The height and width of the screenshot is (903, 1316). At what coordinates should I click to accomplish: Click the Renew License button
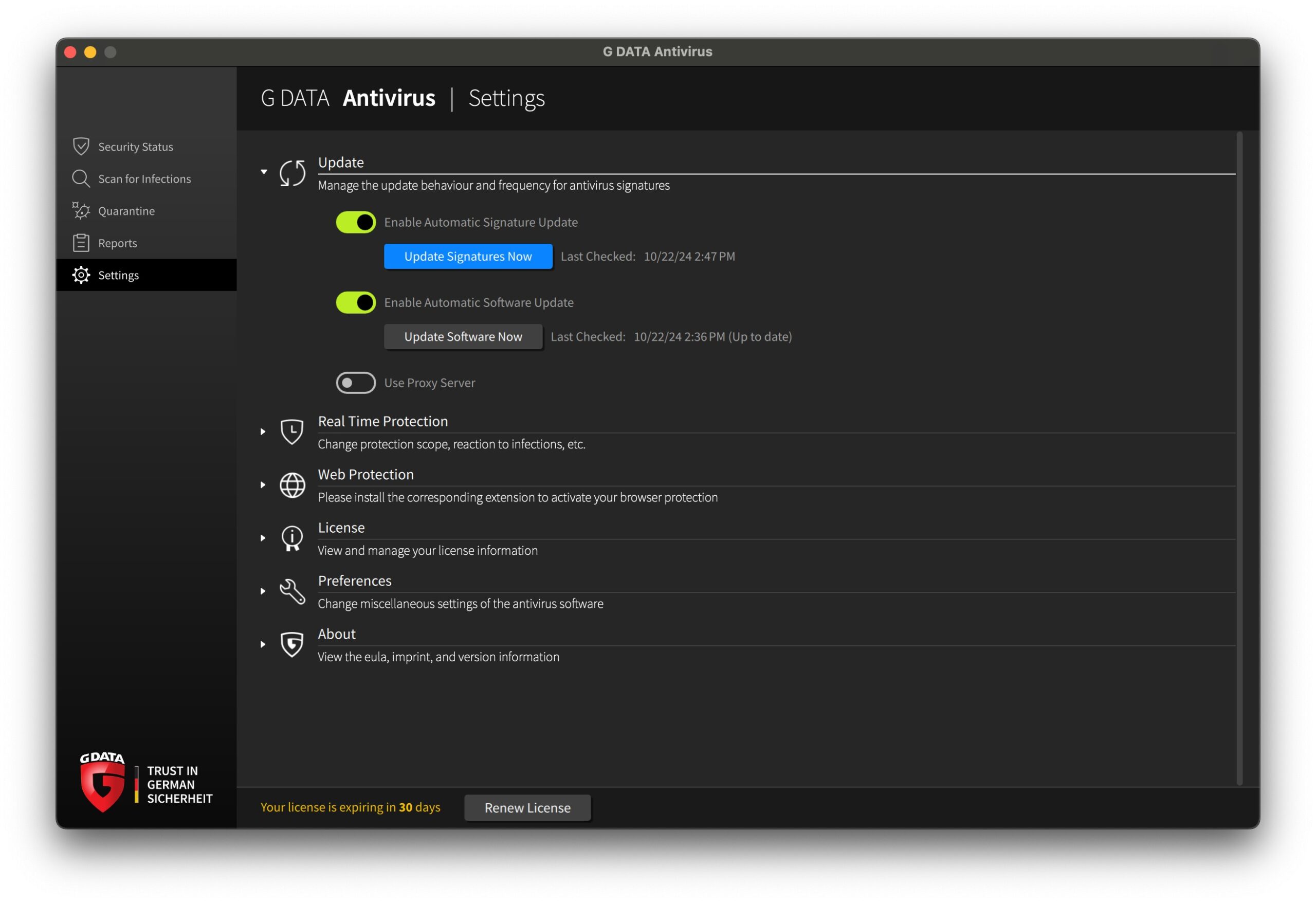pos(528,808)
